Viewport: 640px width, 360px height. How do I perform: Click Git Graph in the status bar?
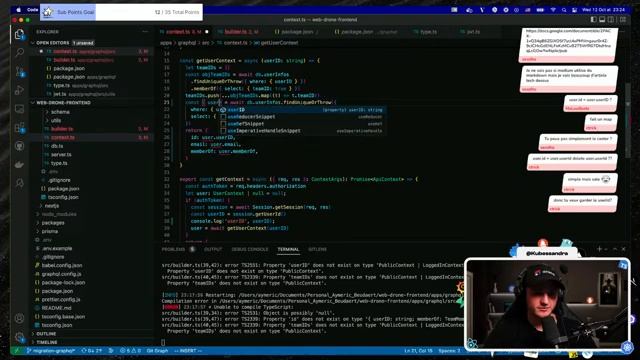tap(157, 351)
